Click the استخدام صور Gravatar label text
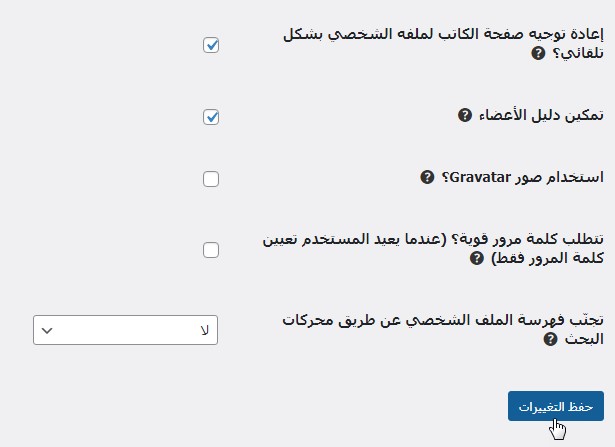The height and width of the screenshot is (447, 615). pyautogui.click(x=522, y=177)
